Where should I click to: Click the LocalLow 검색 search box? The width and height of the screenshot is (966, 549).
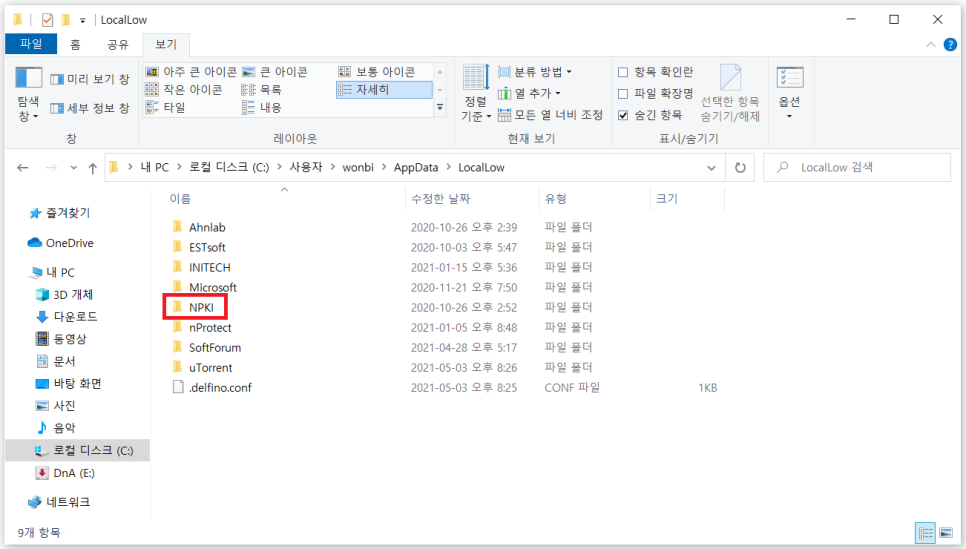click(x=856, y=168)
